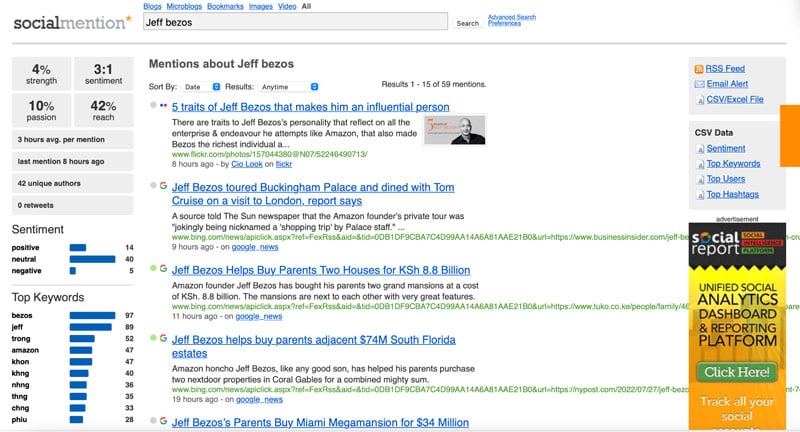The width and height of the screenshot is (800, 432).
Task: Click the '0 retweets' stat
Action: click(72, 205)
